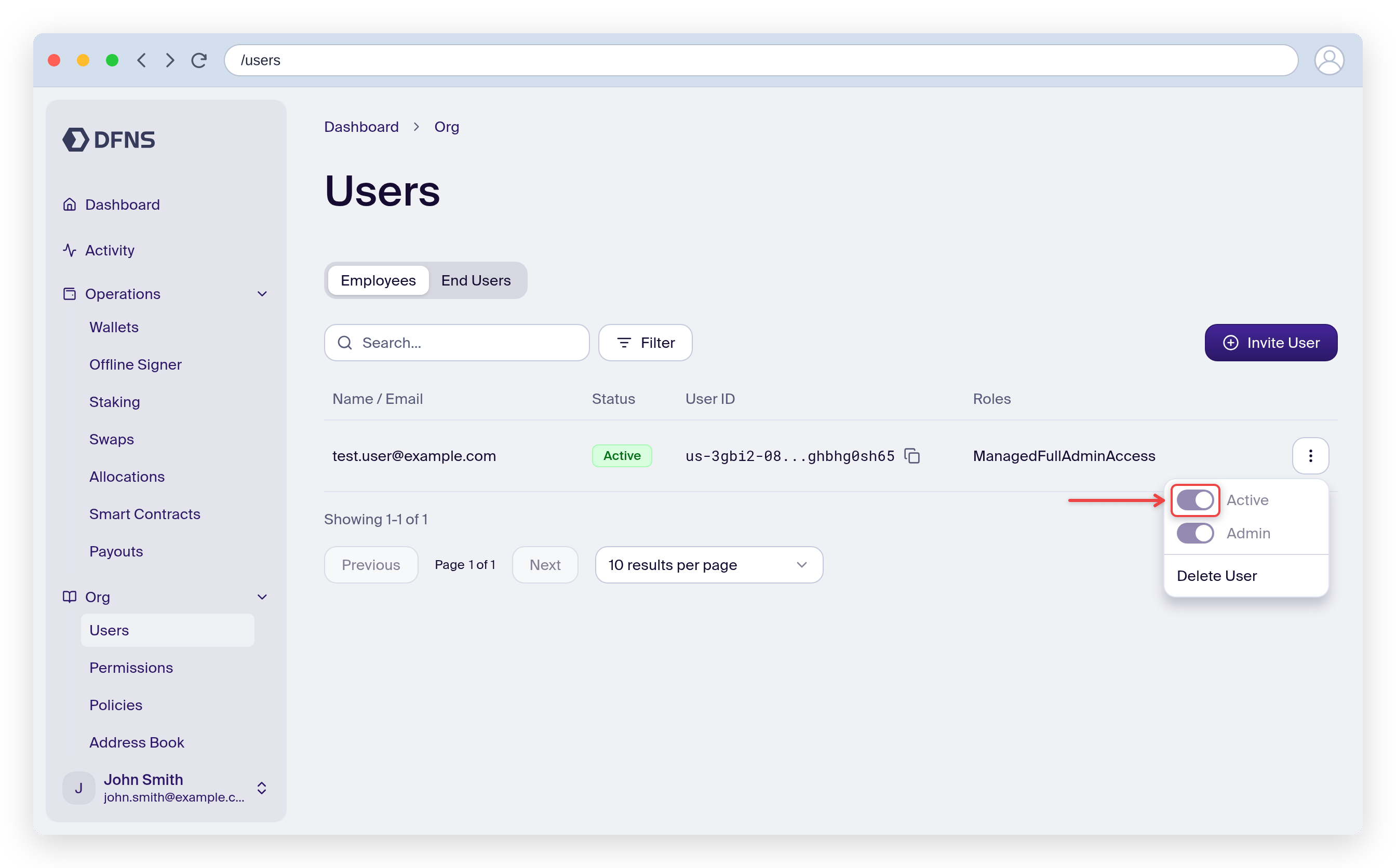
Task: Click the Activity pulse icon
Action: [70, 250]
